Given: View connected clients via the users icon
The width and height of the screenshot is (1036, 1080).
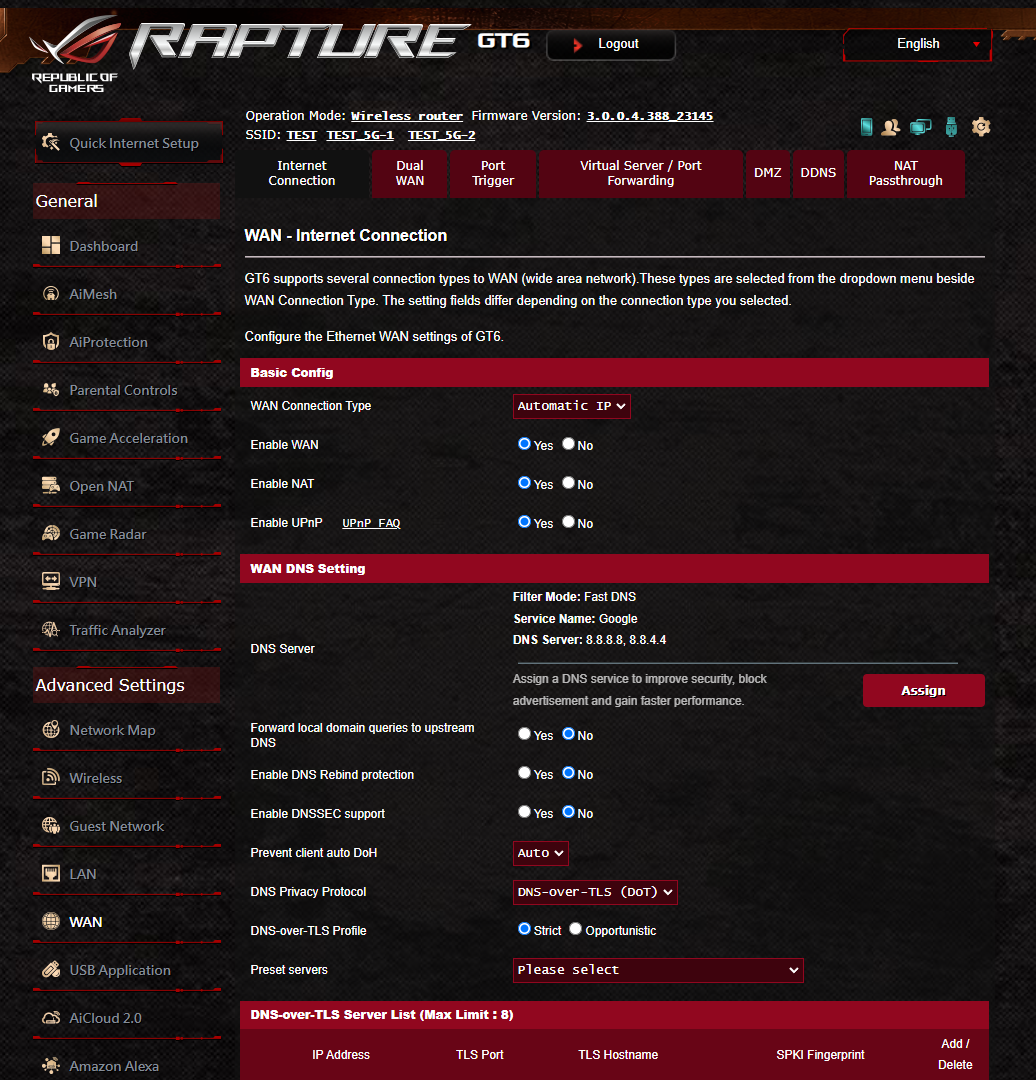Looking at the screenshot, I should (890, 127).
